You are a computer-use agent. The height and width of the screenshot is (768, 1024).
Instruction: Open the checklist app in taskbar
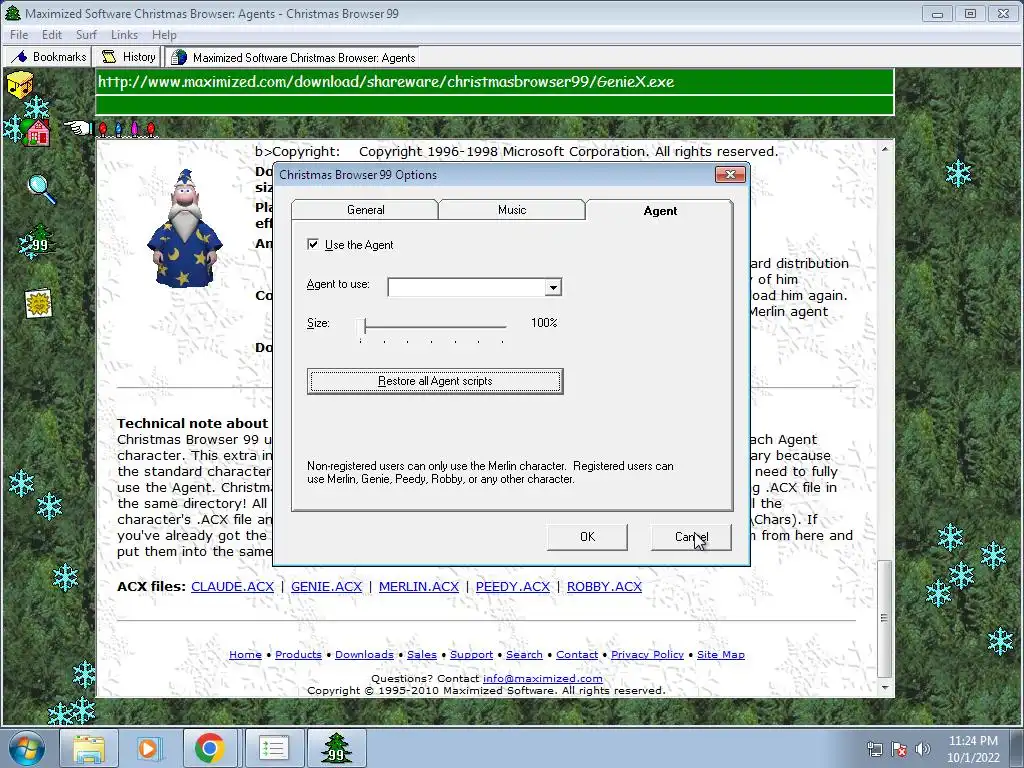[273, 748]
